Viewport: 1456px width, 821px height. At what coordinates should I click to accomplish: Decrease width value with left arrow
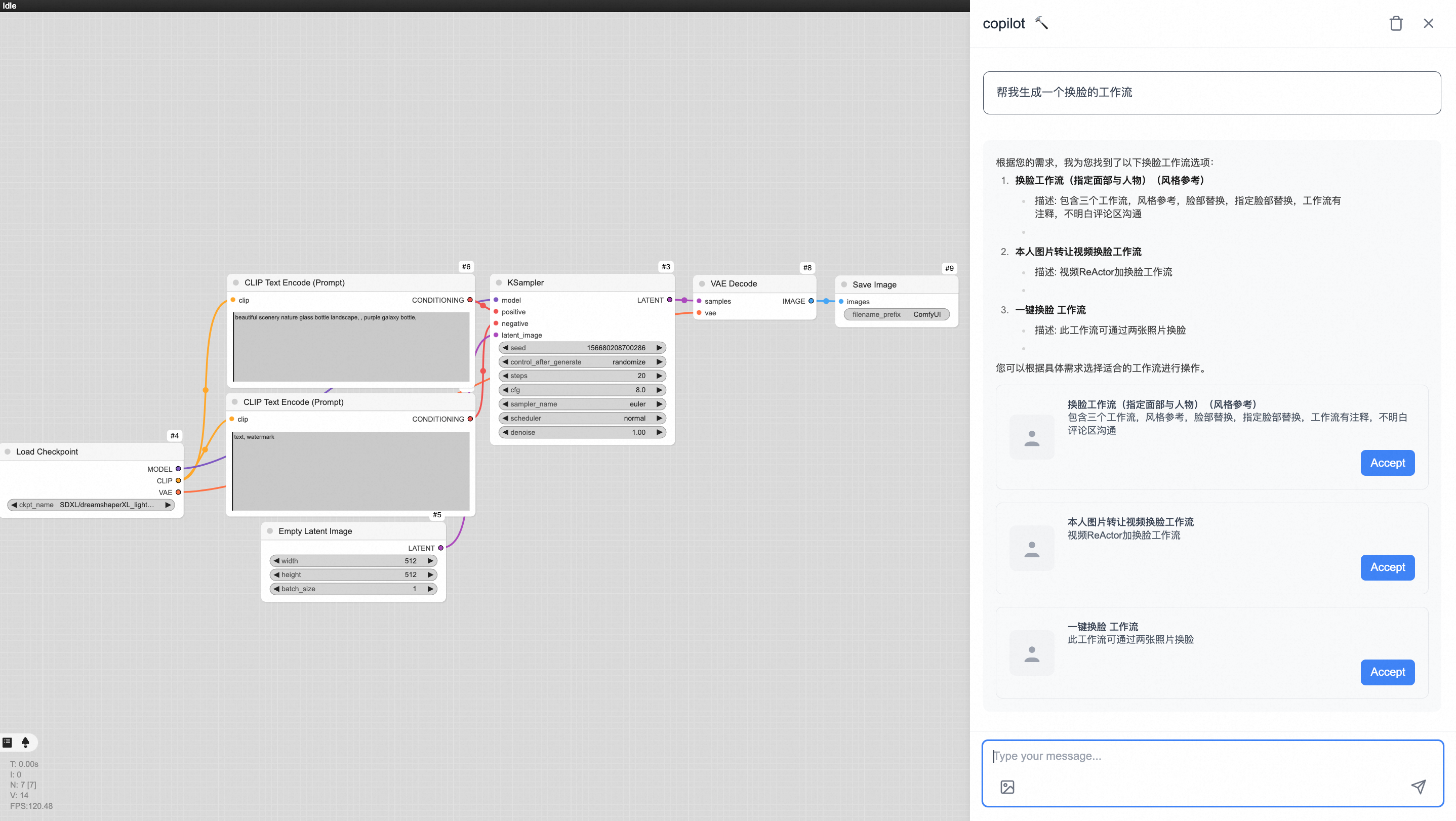point(277,561)
